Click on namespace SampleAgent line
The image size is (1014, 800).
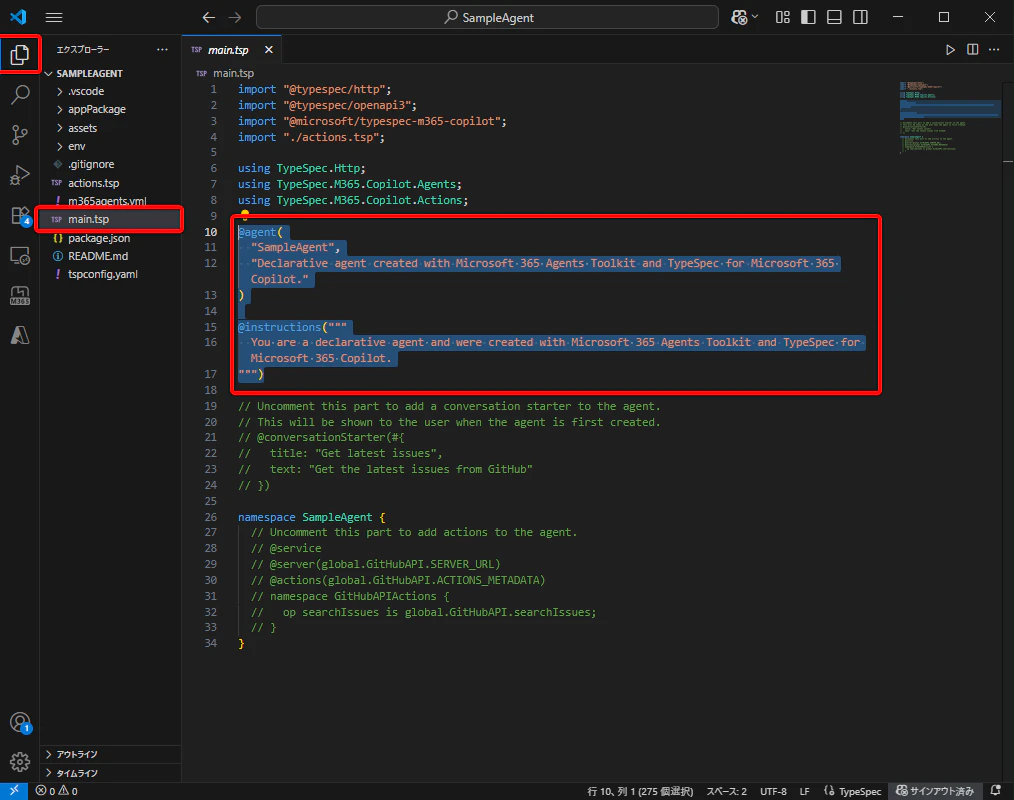coord(312,517)
